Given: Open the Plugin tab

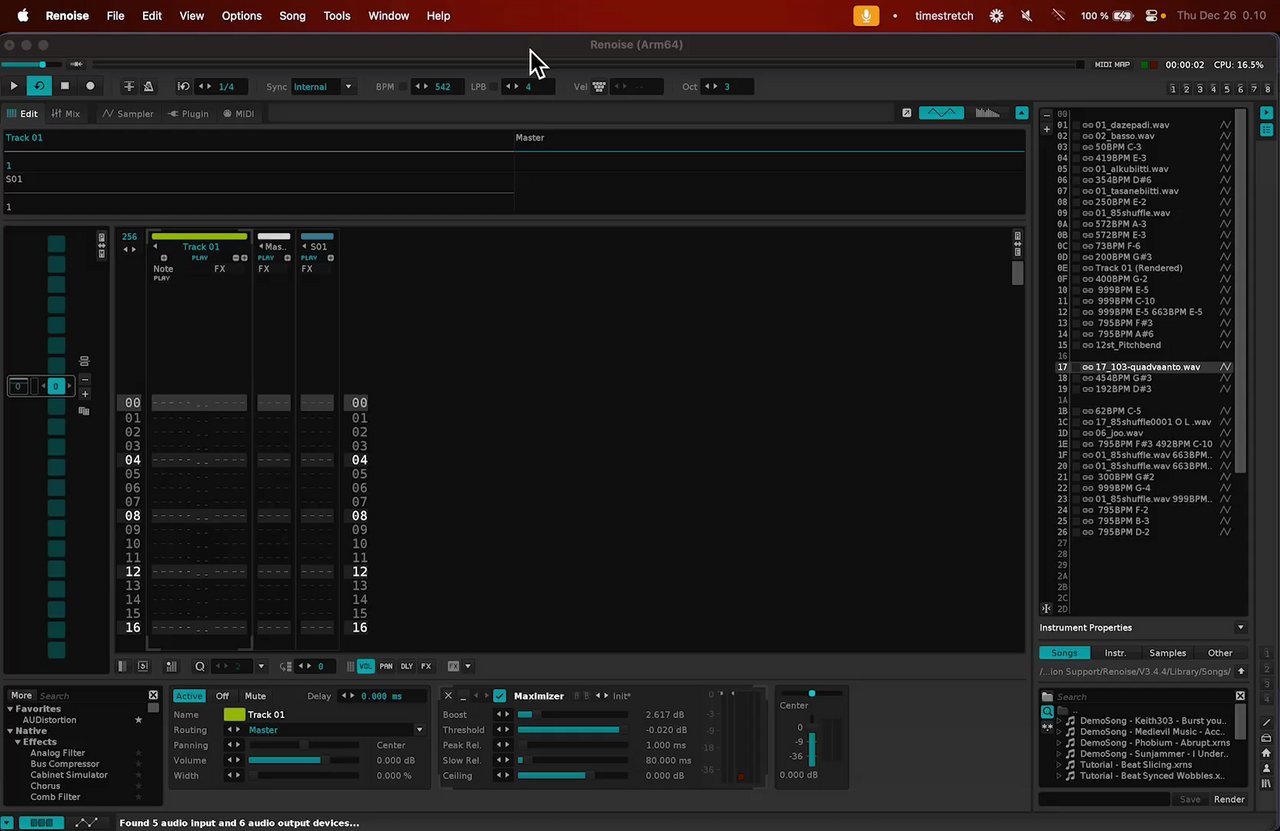Looking at the screenshot, I should 189,114.
